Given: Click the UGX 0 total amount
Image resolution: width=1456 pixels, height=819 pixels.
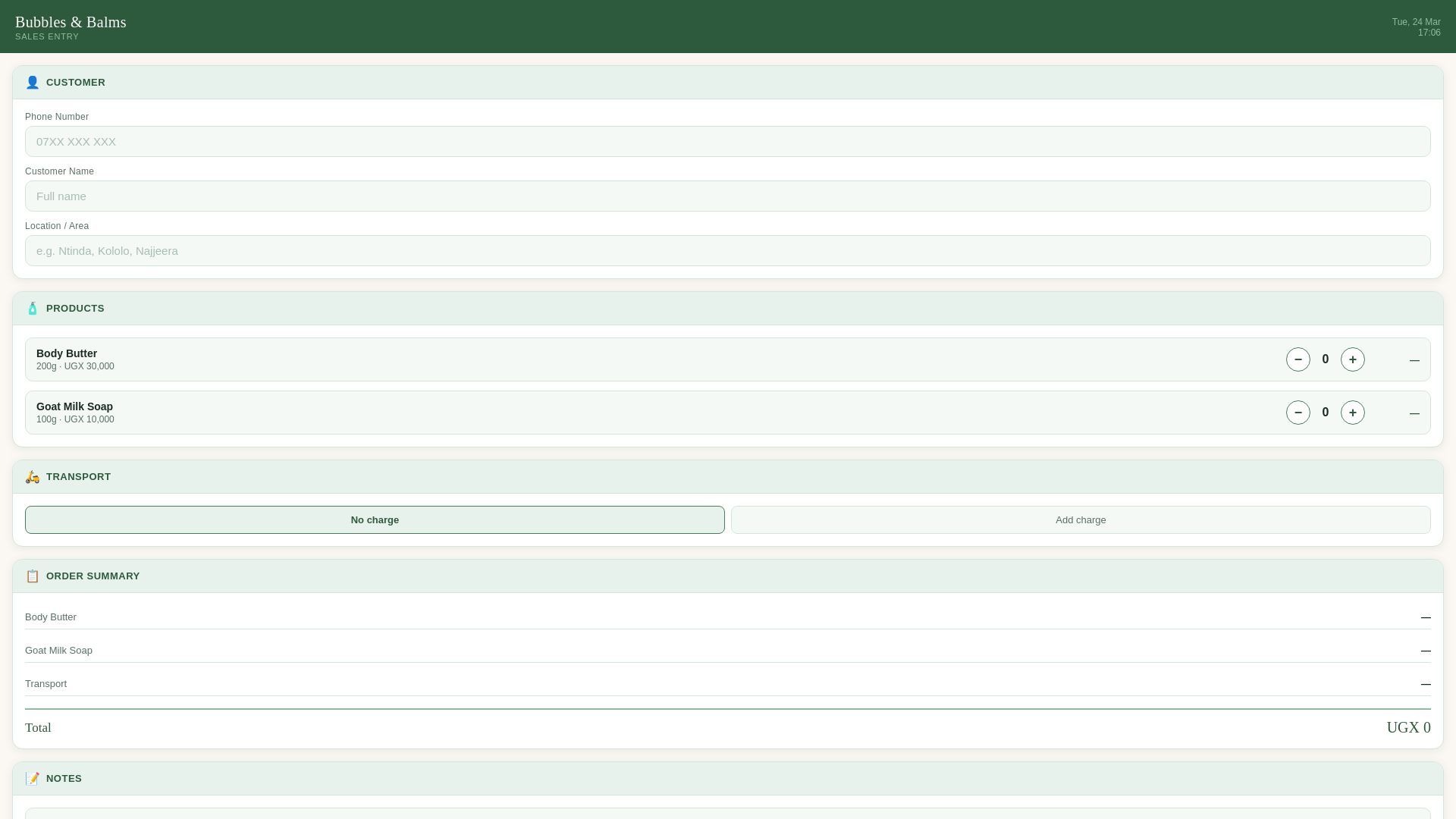Looking at the screenshot, I should [1408, 728].
